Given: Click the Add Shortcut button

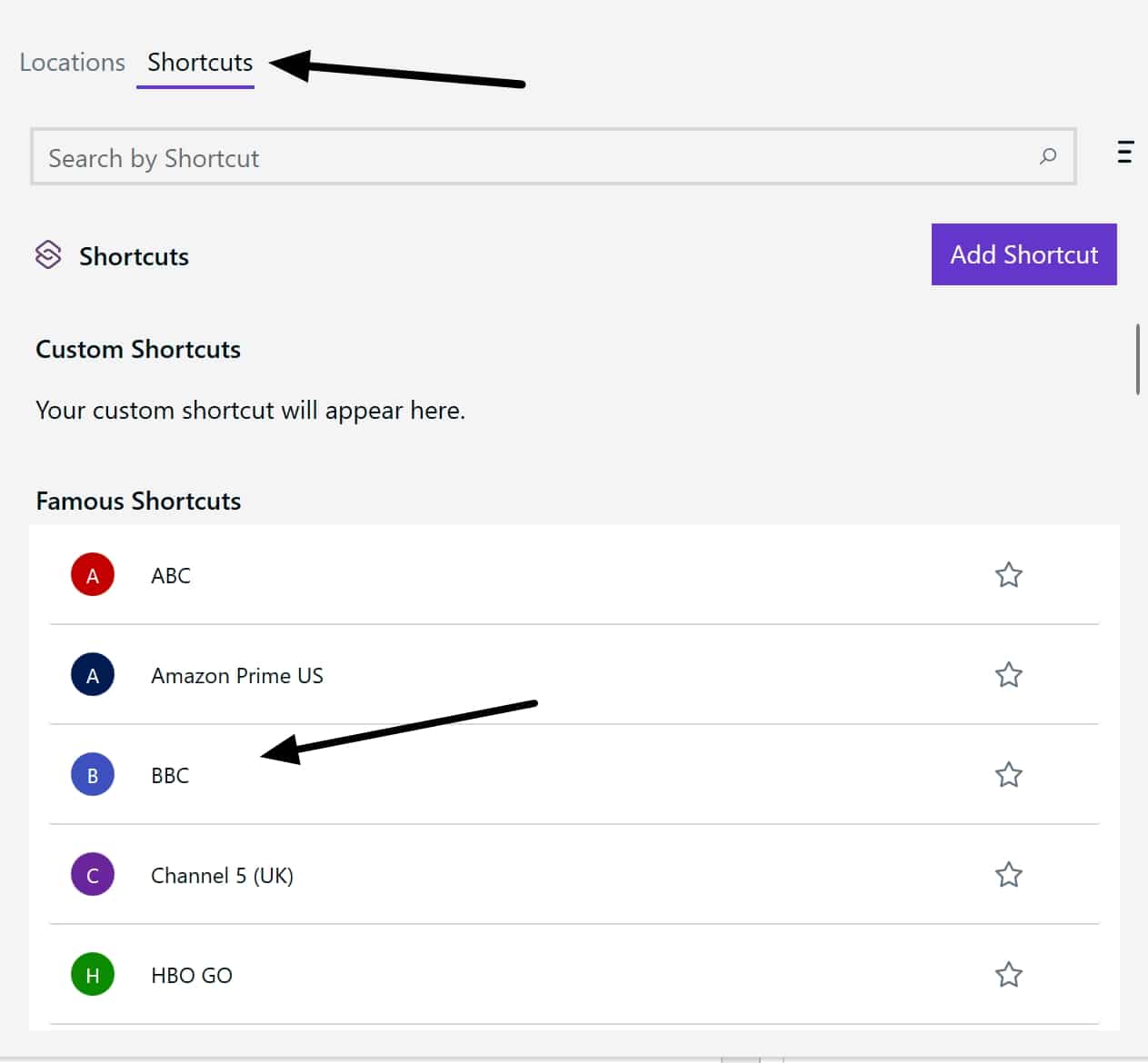Looking at the screenshot, I should point(1023,254).
